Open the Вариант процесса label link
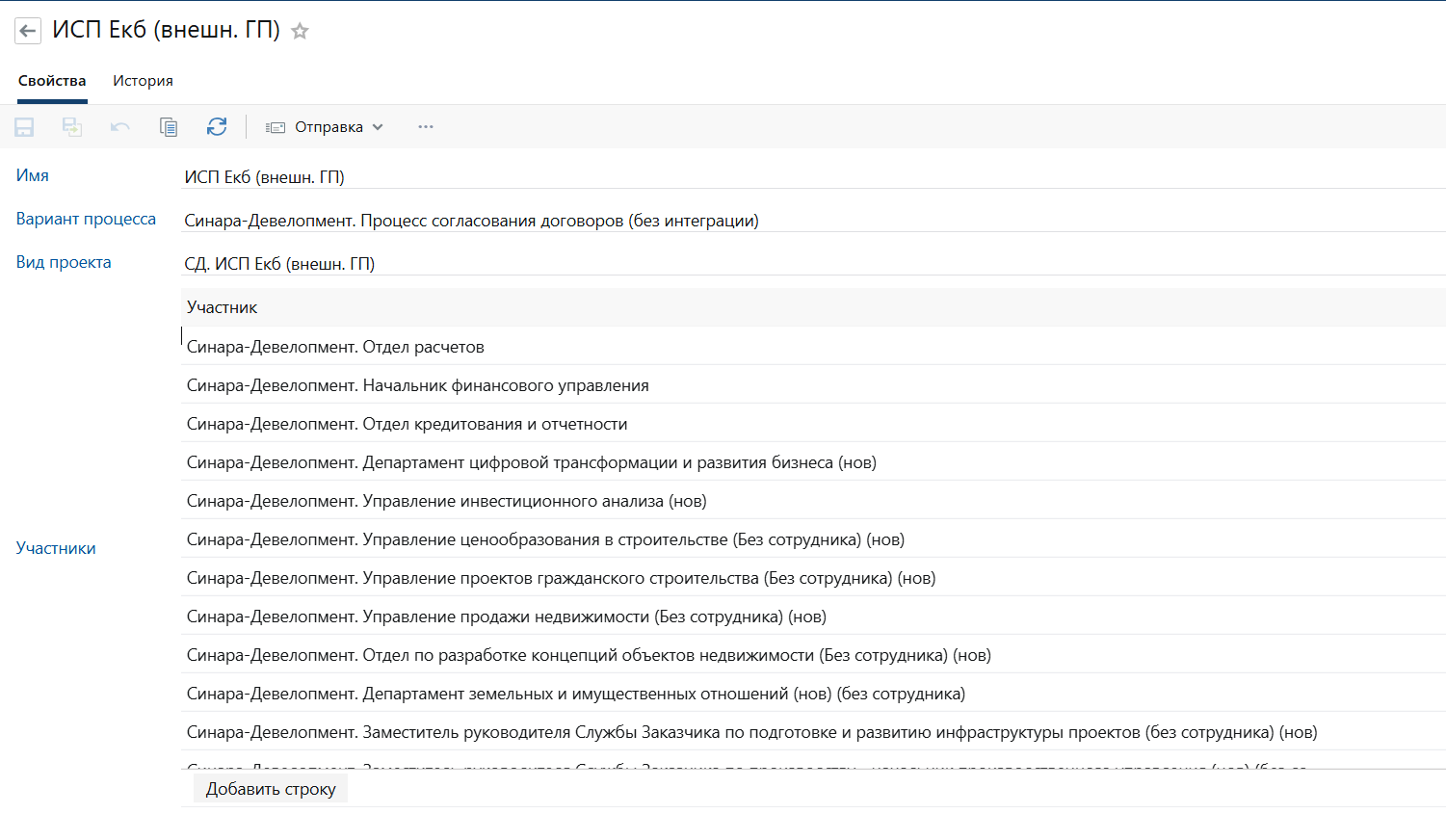 (x=86, y=219)
